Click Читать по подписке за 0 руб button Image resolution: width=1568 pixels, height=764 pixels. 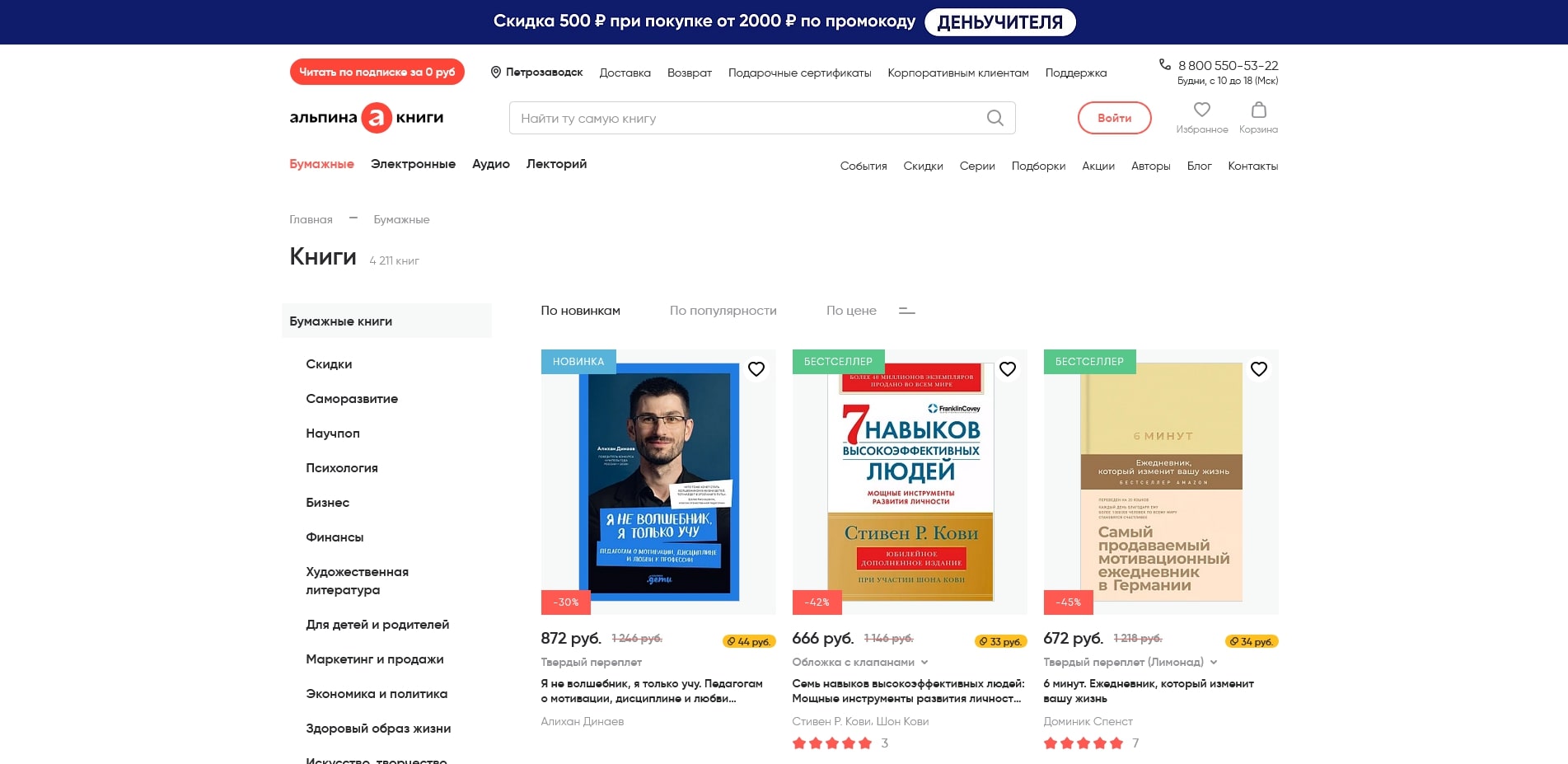click(x=377, y=72)
